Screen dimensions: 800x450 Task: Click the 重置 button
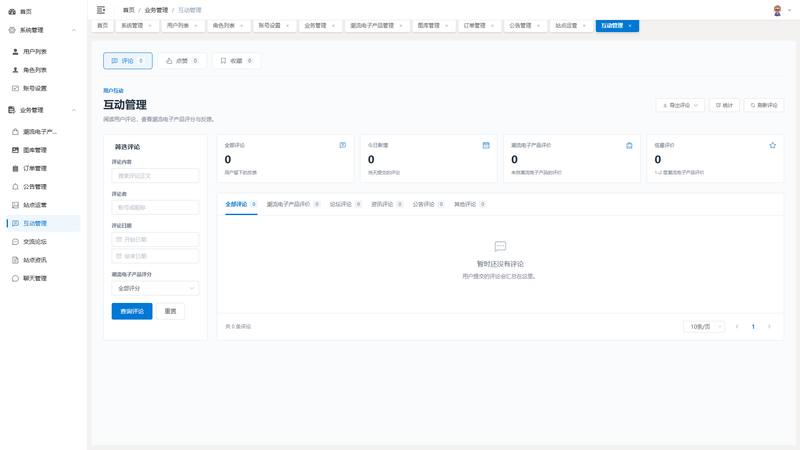click(x=170, y=311)
